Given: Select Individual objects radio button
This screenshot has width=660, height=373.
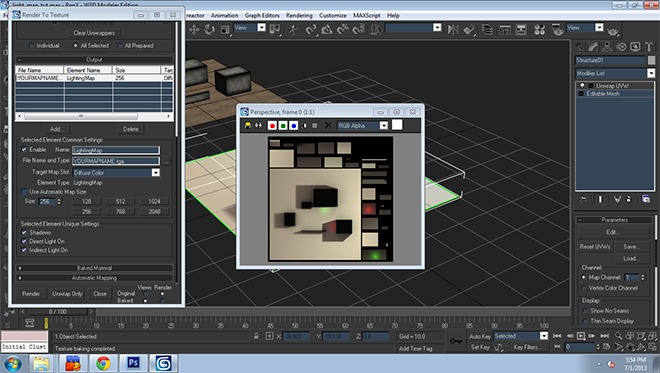Looking at the screenshot, I should pyautogui.click(x=31, y=45).
